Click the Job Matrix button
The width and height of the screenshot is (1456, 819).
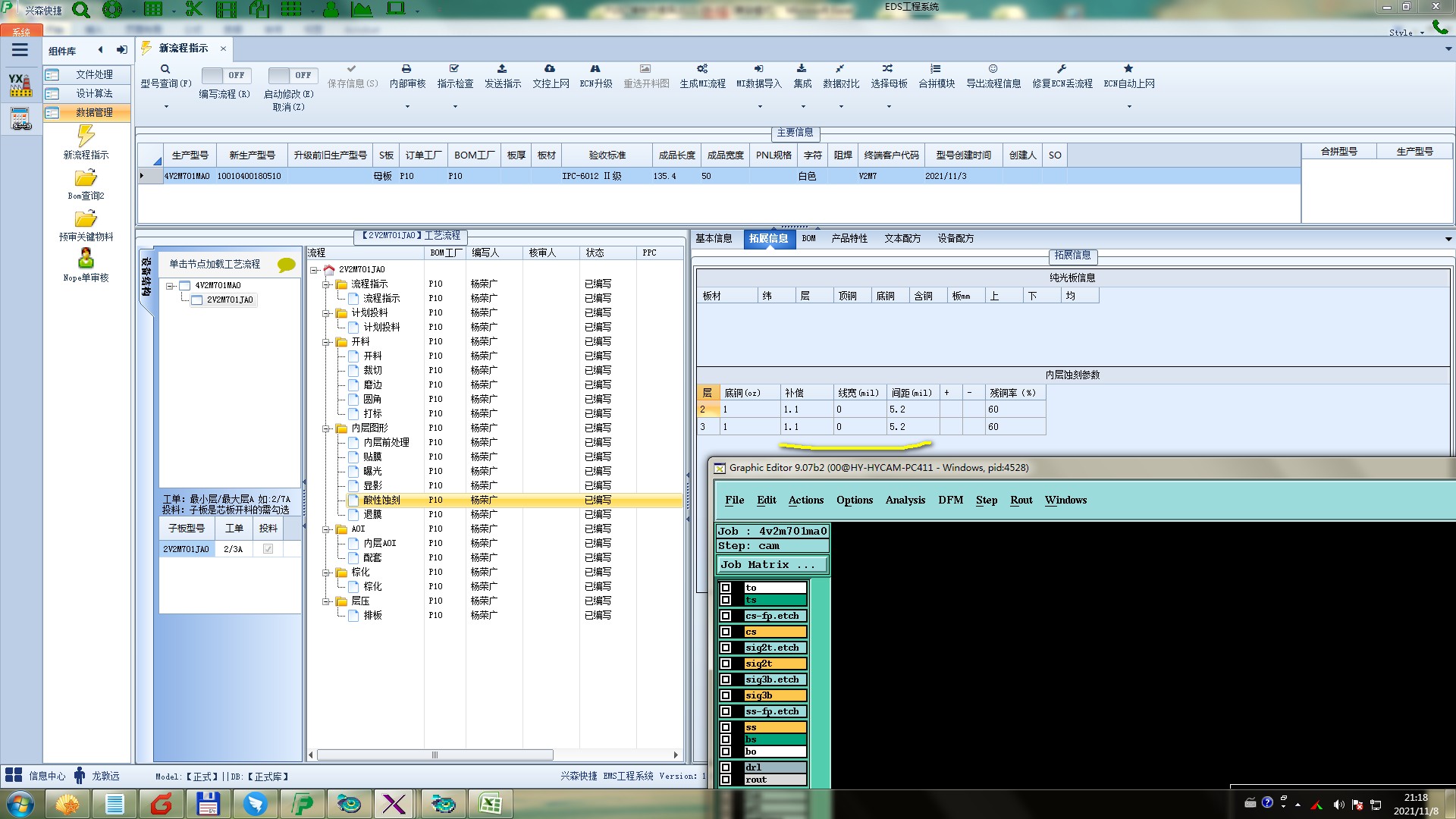click(771, 565)
